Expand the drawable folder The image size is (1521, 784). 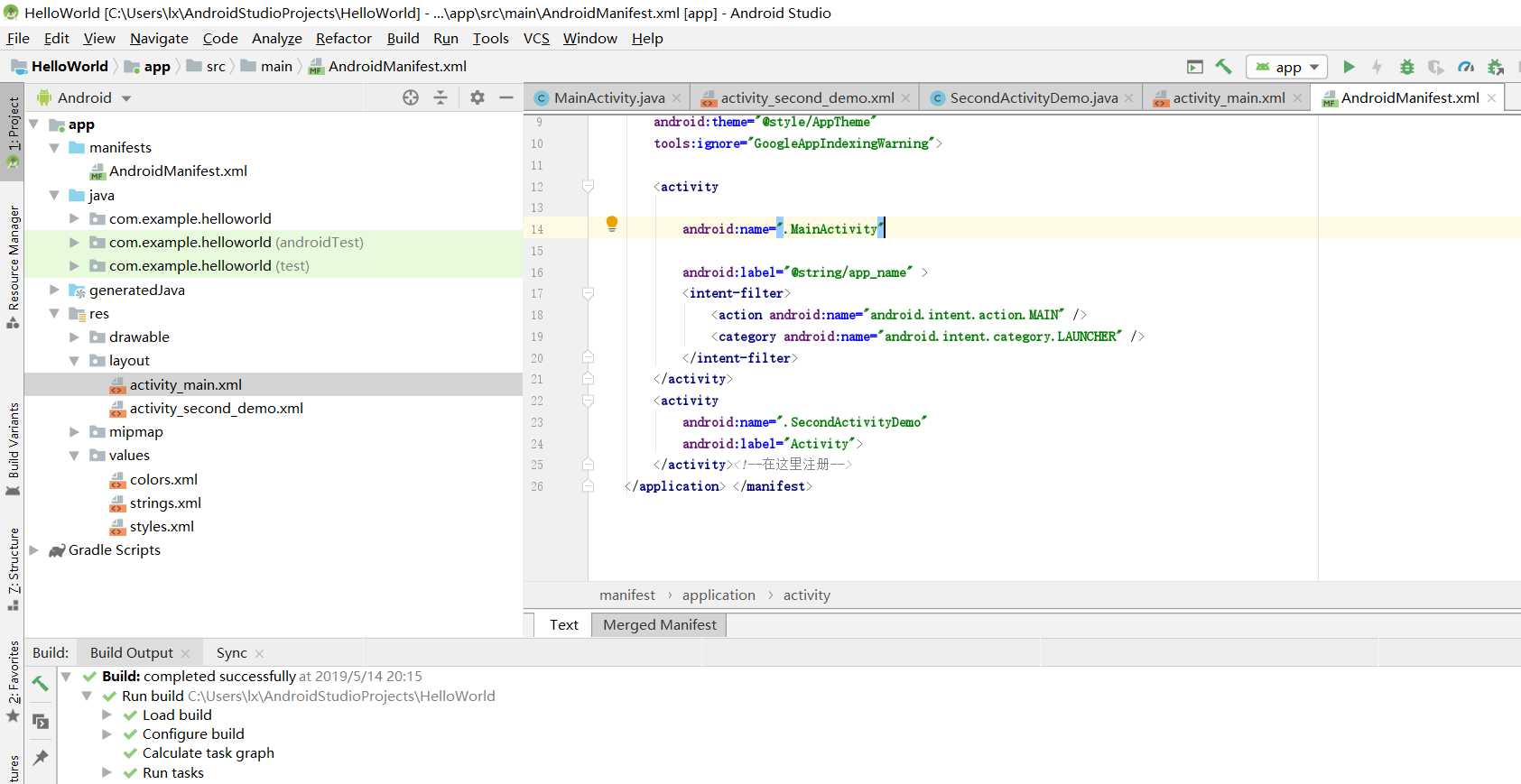coord(74,337)
